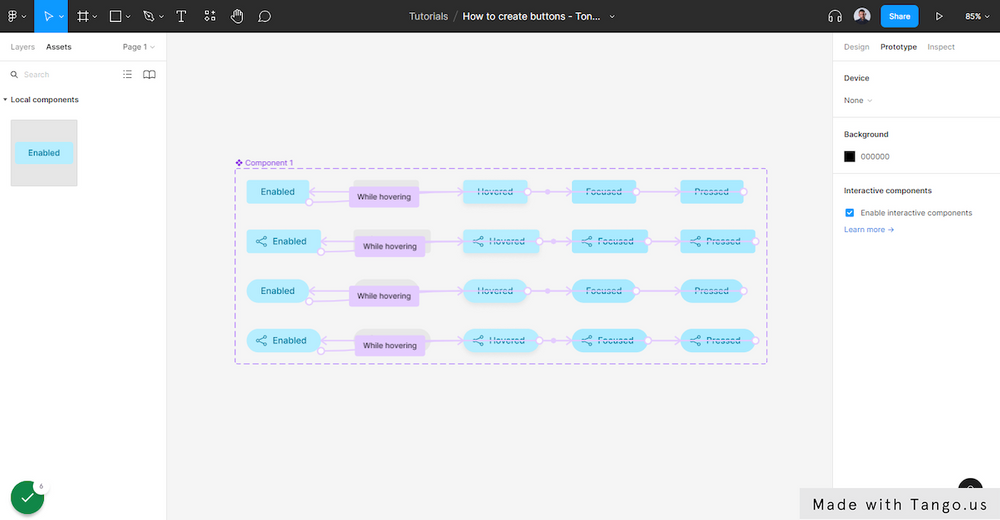Screen dimensions: 1000x520
Task: Open the Figma main menu icon
Action: pyautogui.click(x=14, y=16)
